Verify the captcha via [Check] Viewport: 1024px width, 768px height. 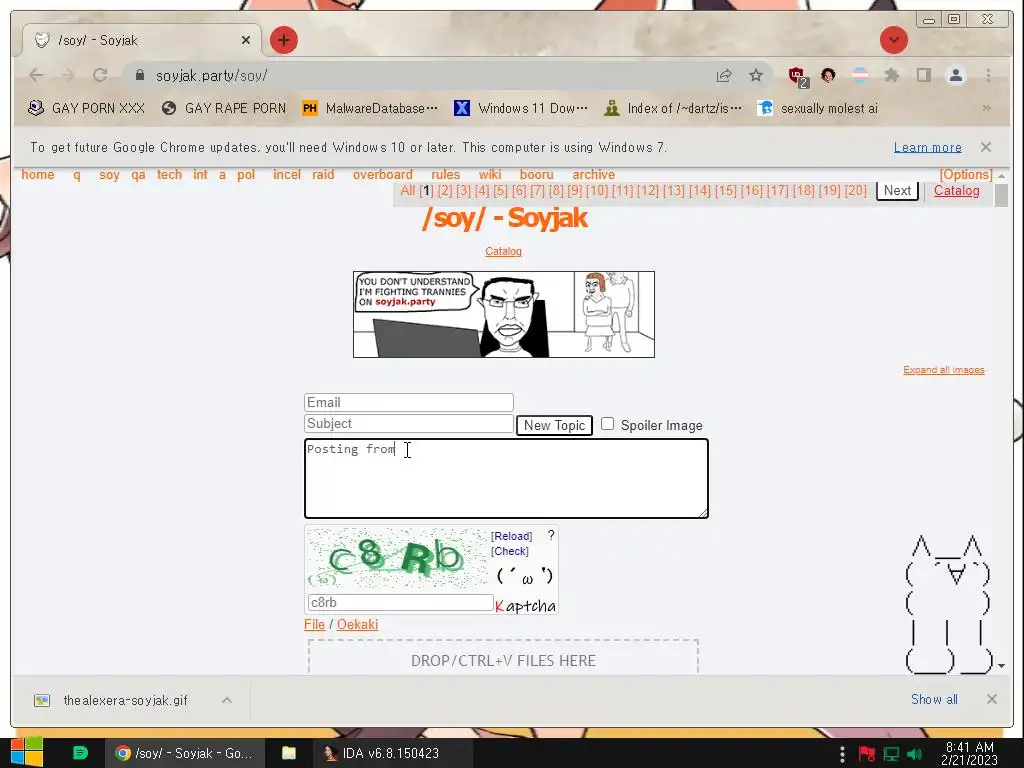509,551
